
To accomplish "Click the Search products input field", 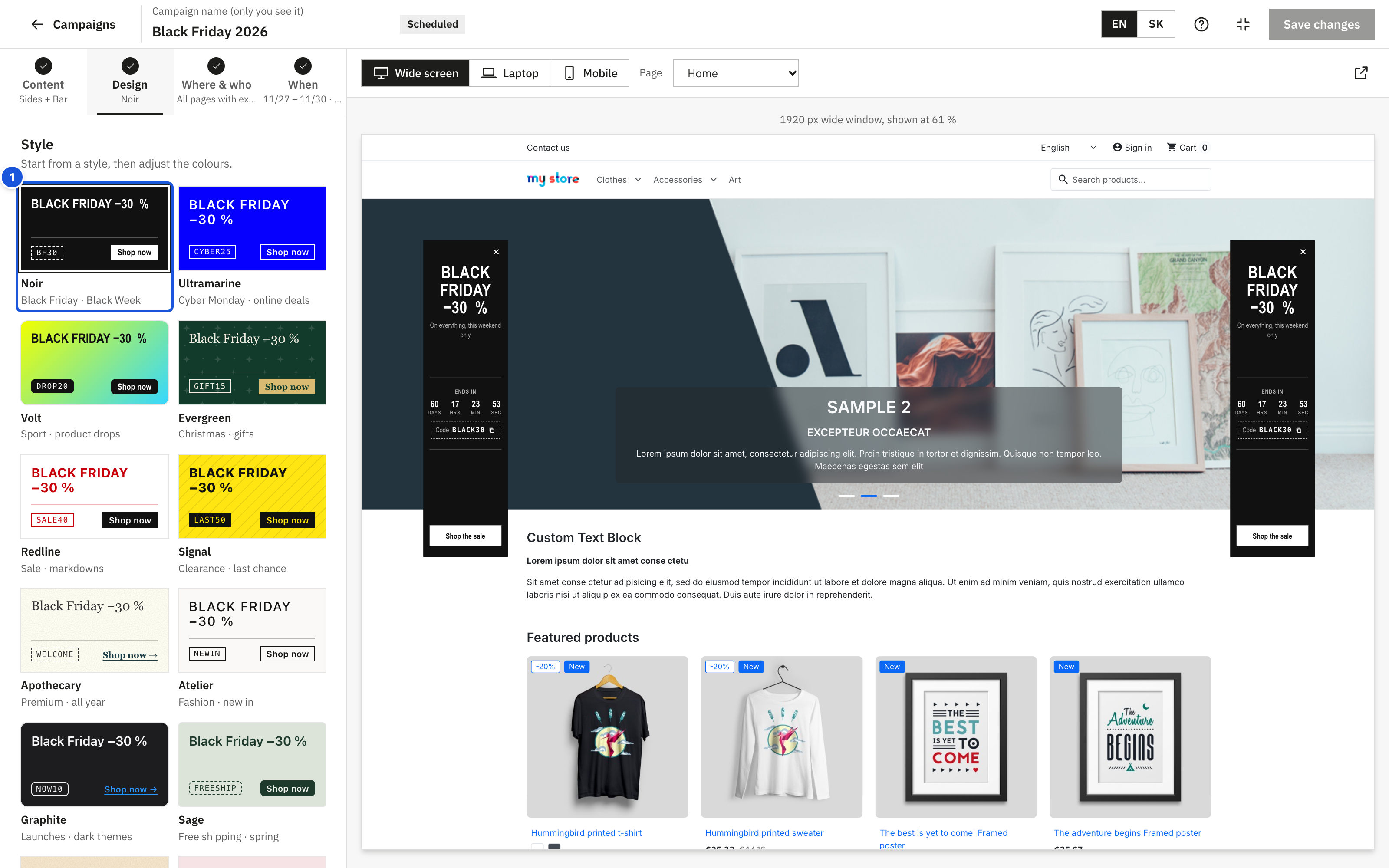I will click(1130, 179).
